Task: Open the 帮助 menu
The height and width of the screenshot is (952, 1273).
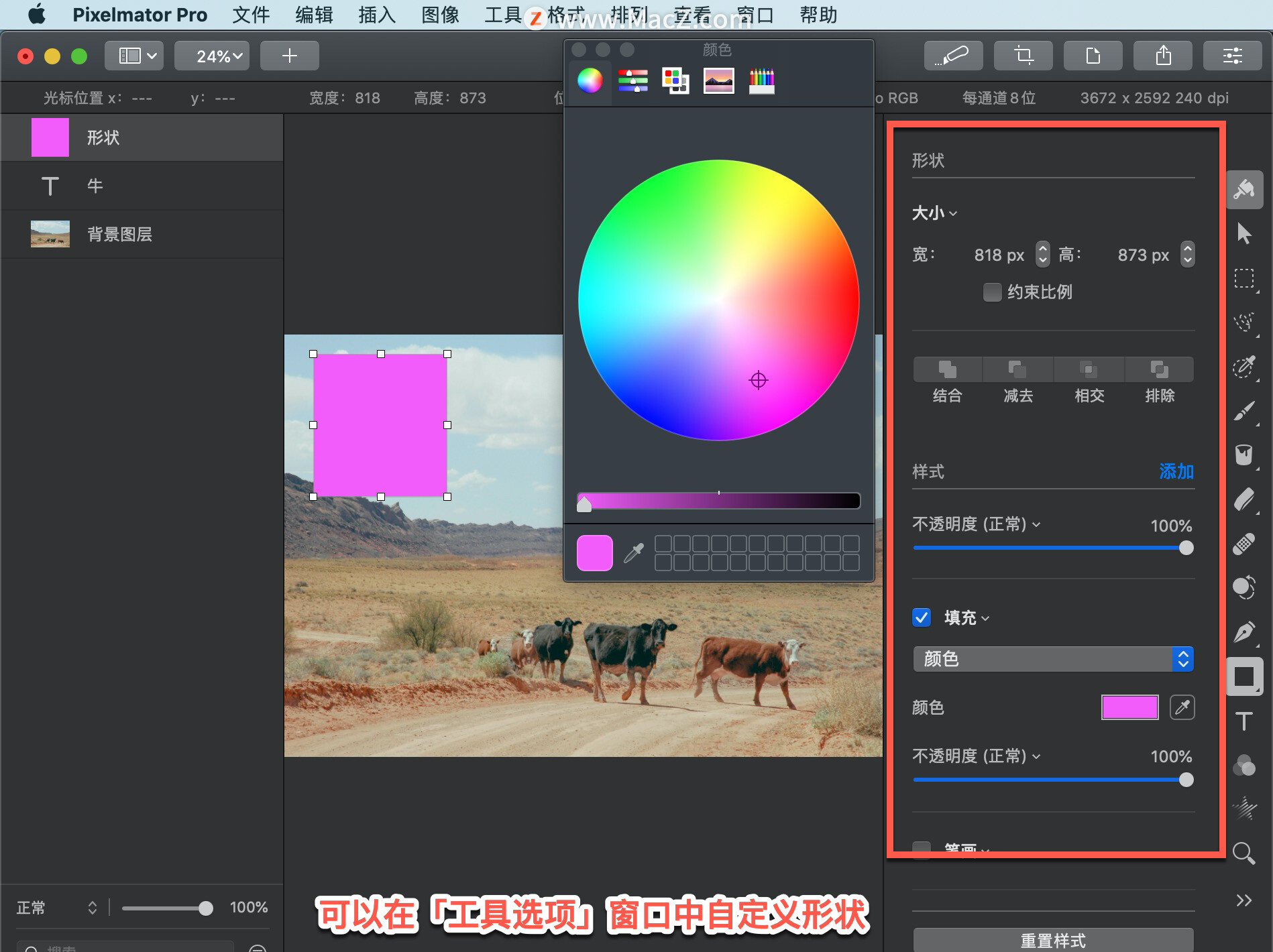Action: (x=818, y=15)
